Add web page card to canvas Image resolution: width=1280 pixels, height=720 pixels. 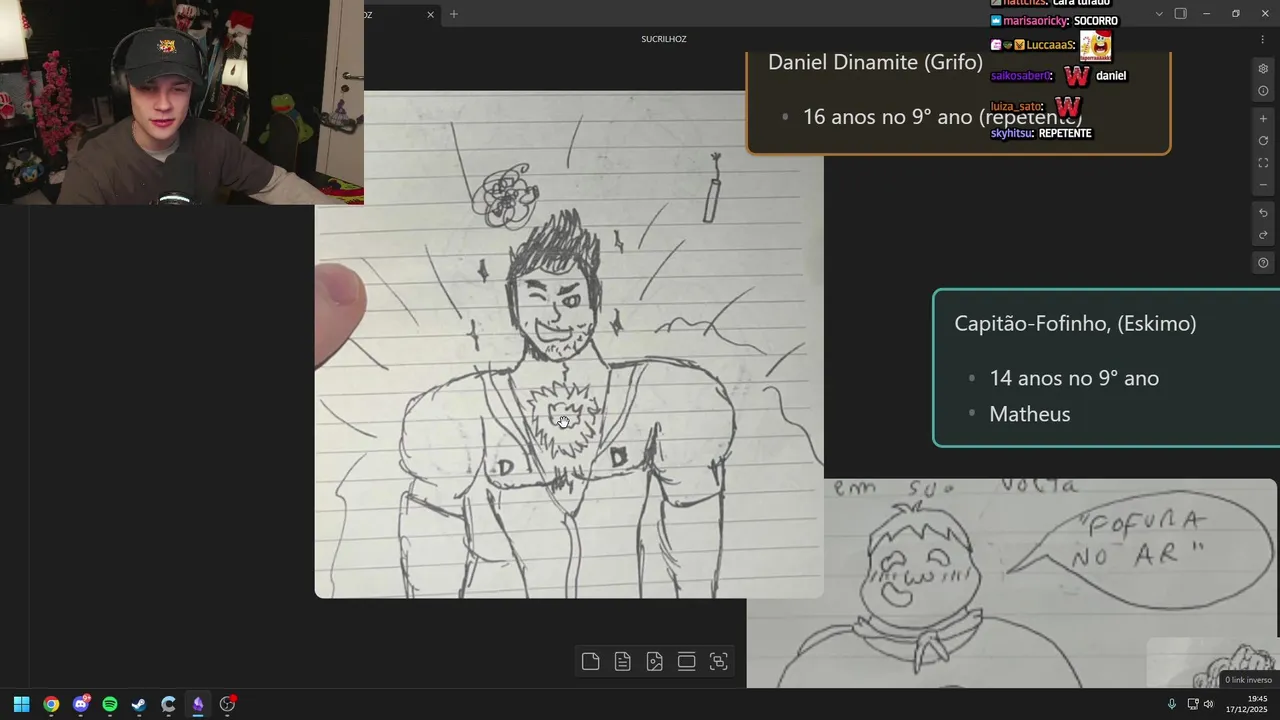pyautogui.click(x=686, y=661)
